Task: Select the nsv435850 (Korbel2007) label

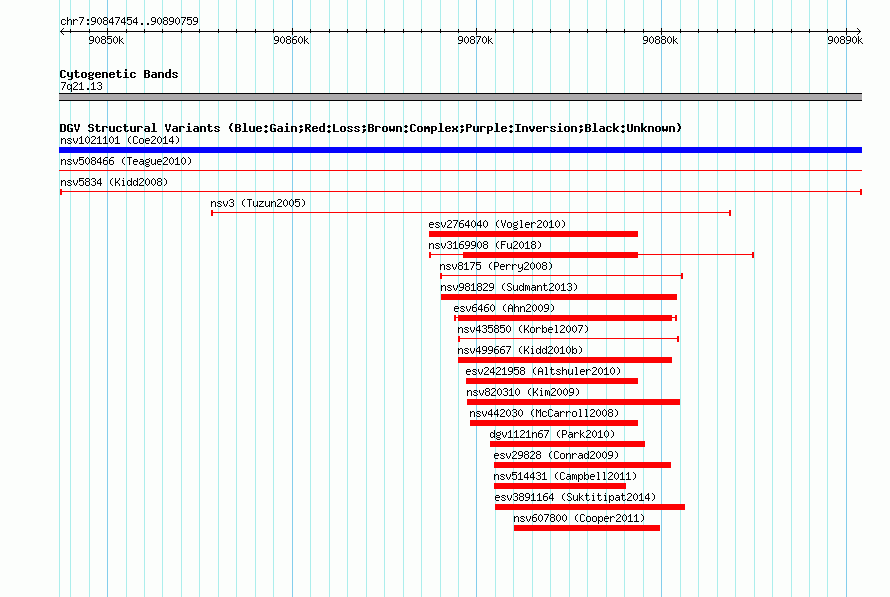Action: [523, 329]
